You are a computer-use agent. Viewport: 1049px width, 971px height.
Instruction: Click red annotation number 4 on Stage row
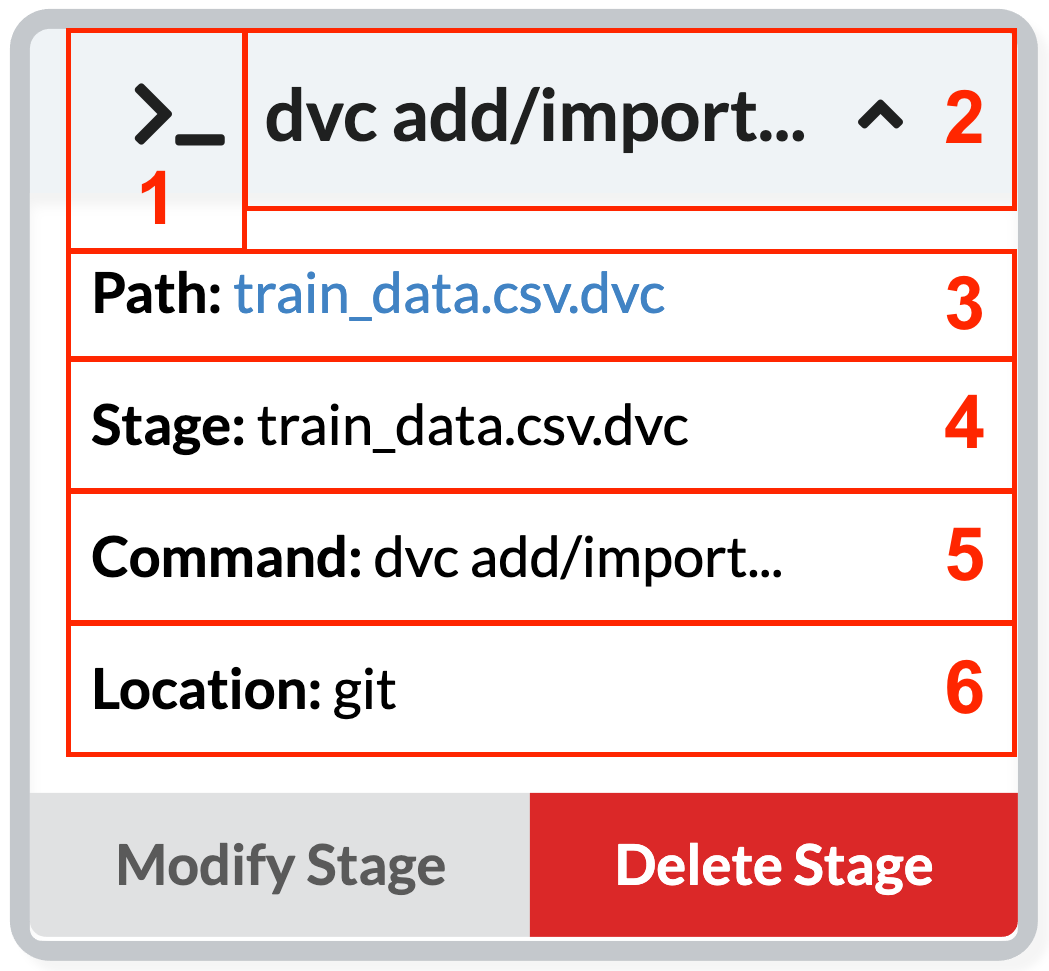(x=964, y=426)
